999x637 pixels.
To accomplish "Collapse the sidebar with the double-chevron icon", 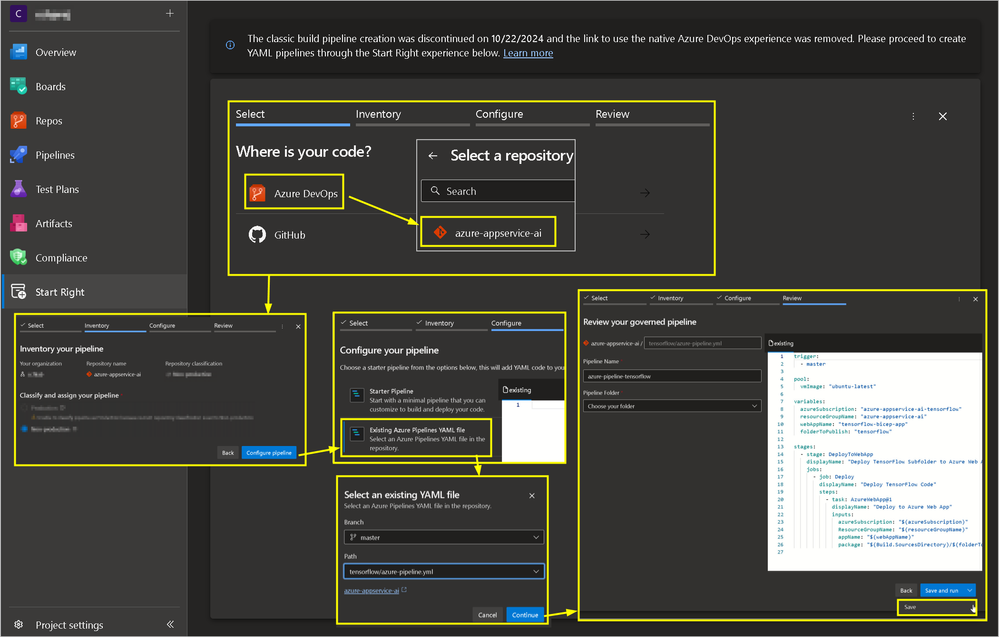I will (x=170, y=624).
